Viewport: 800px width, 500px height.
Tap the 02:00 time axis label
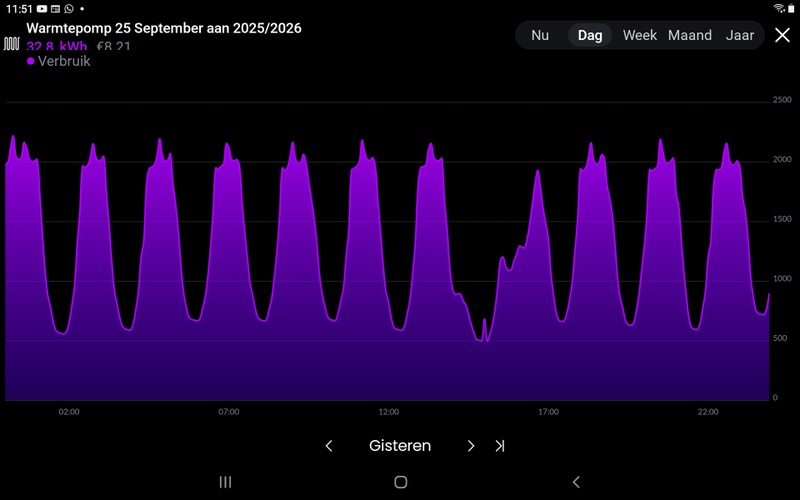(69, 412)
